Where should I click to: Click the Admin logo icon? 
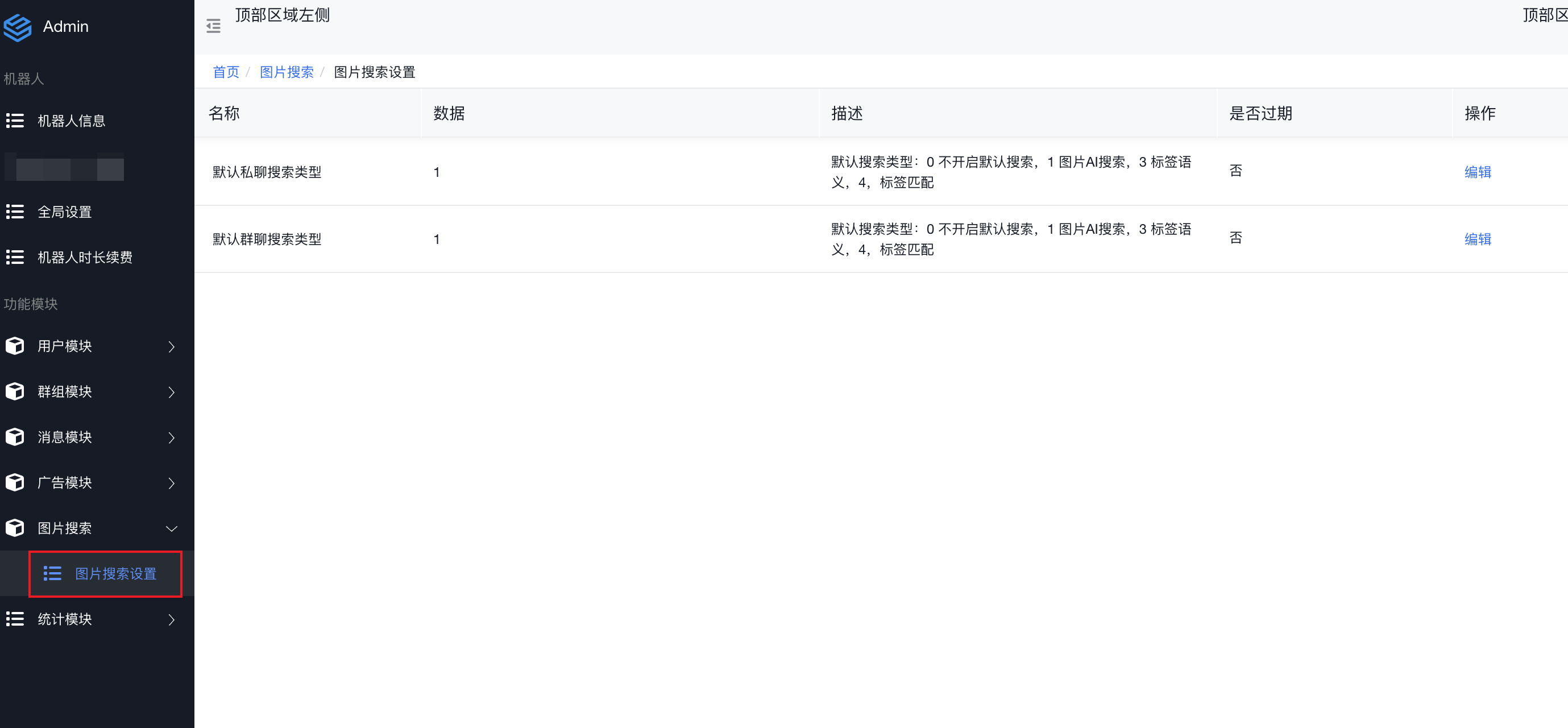coord(17,27)
